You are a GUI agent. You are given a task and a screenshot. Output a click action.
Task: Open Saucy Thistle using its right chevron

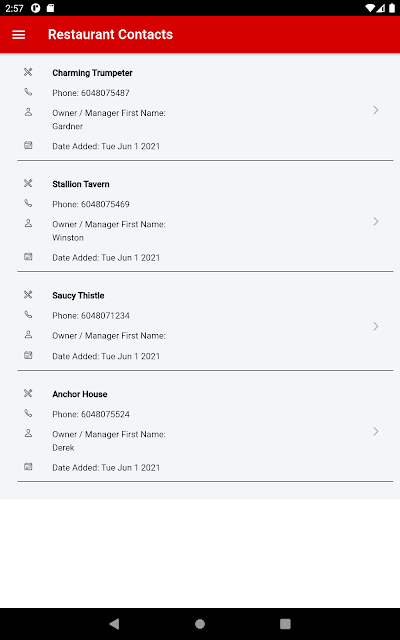click(x=376, y=326)
